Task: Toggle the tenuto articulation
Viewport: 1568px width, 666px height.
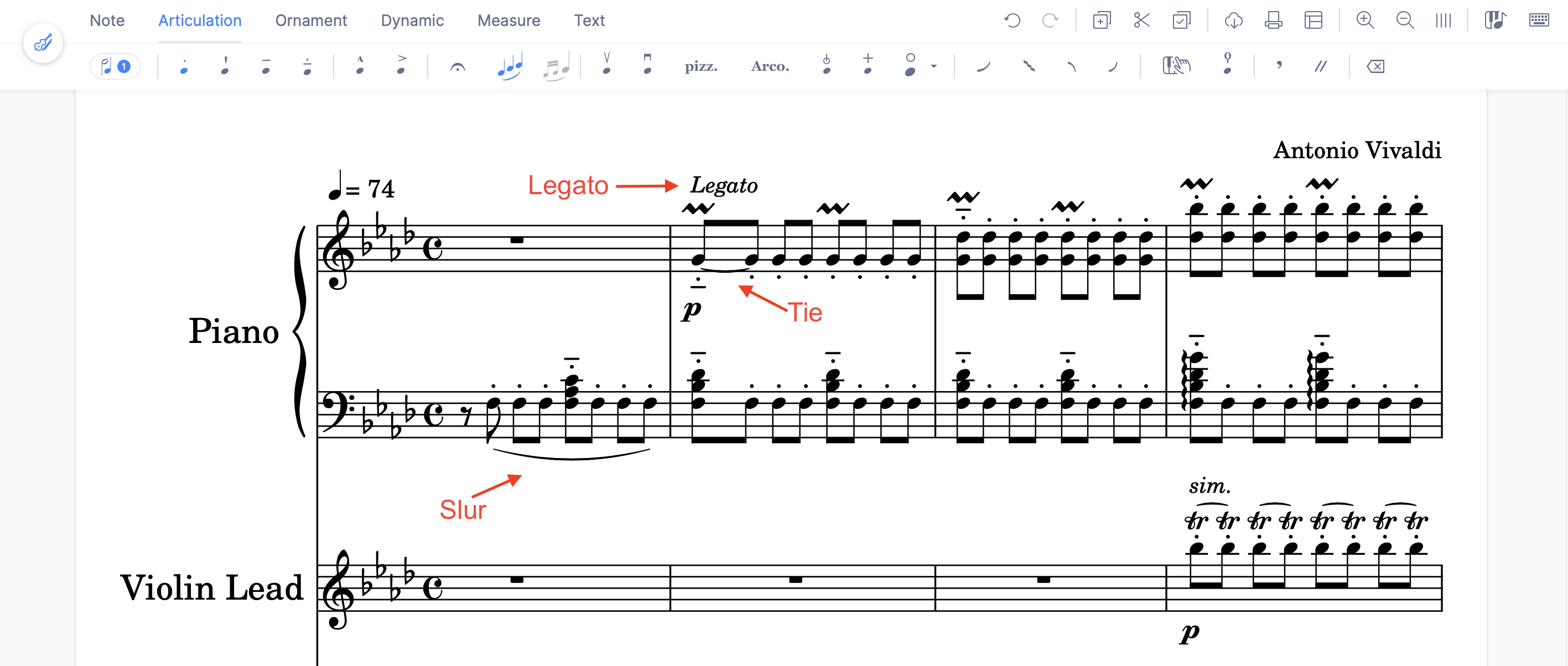Action: point(266,67)
